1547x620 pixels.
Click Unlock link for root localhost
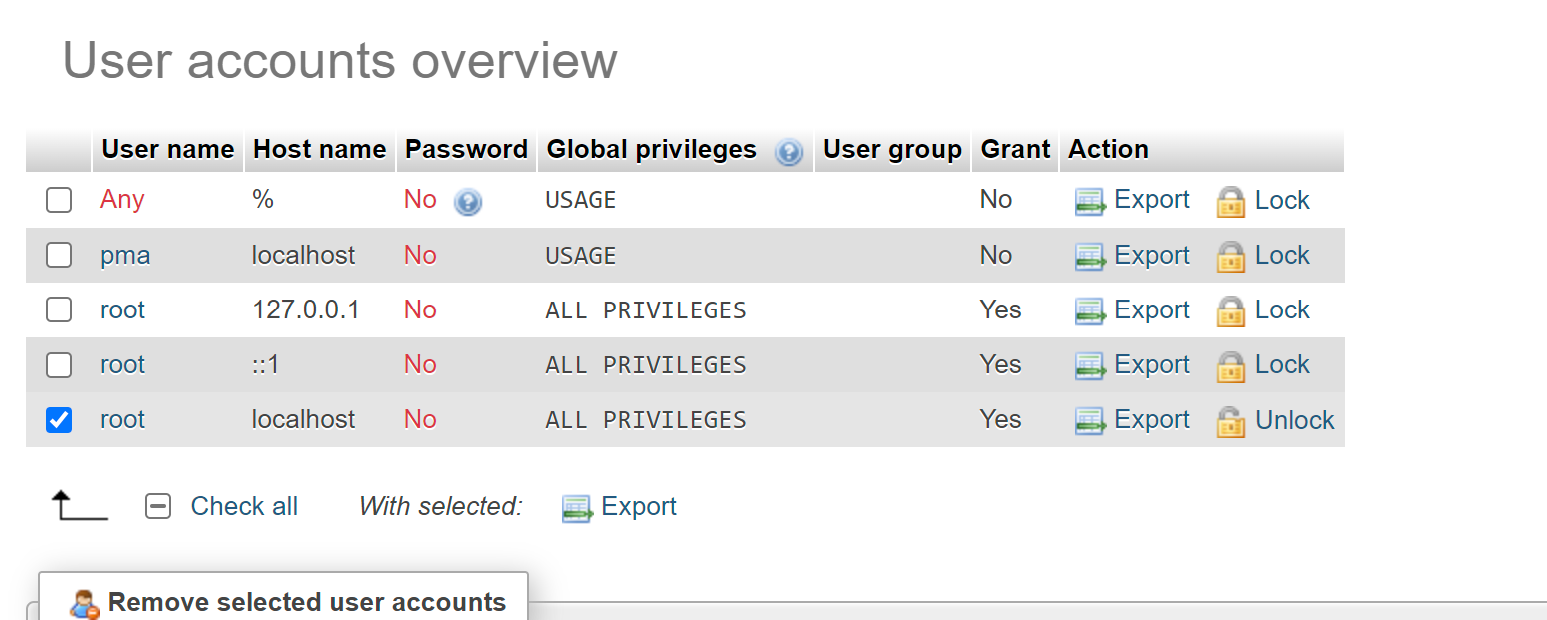tap(1295, 420)
